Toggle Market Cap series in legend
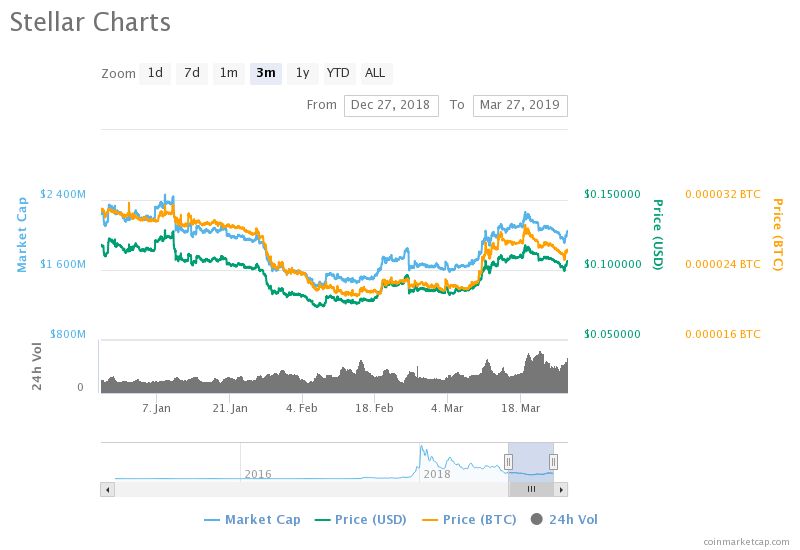The image size is (800, 550). click(252, 520)
